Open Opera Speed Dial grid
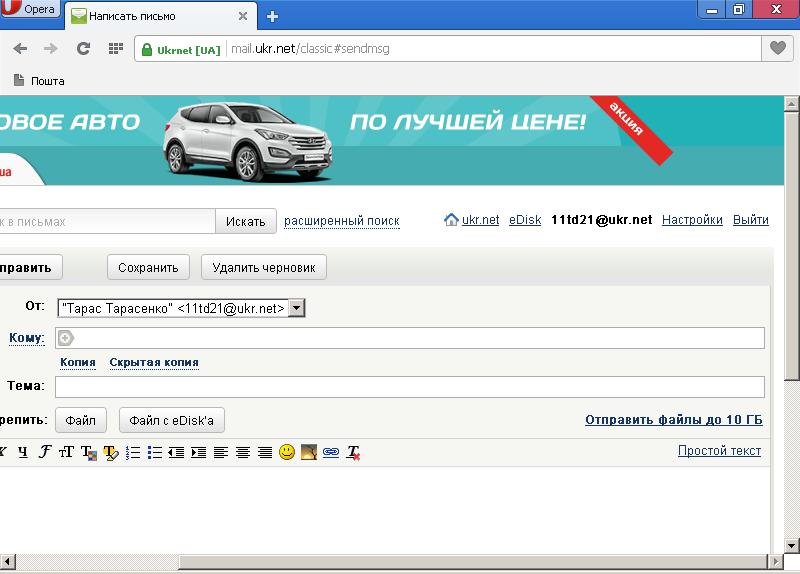This screenshot has width=800, height=574. click(116, 48)
